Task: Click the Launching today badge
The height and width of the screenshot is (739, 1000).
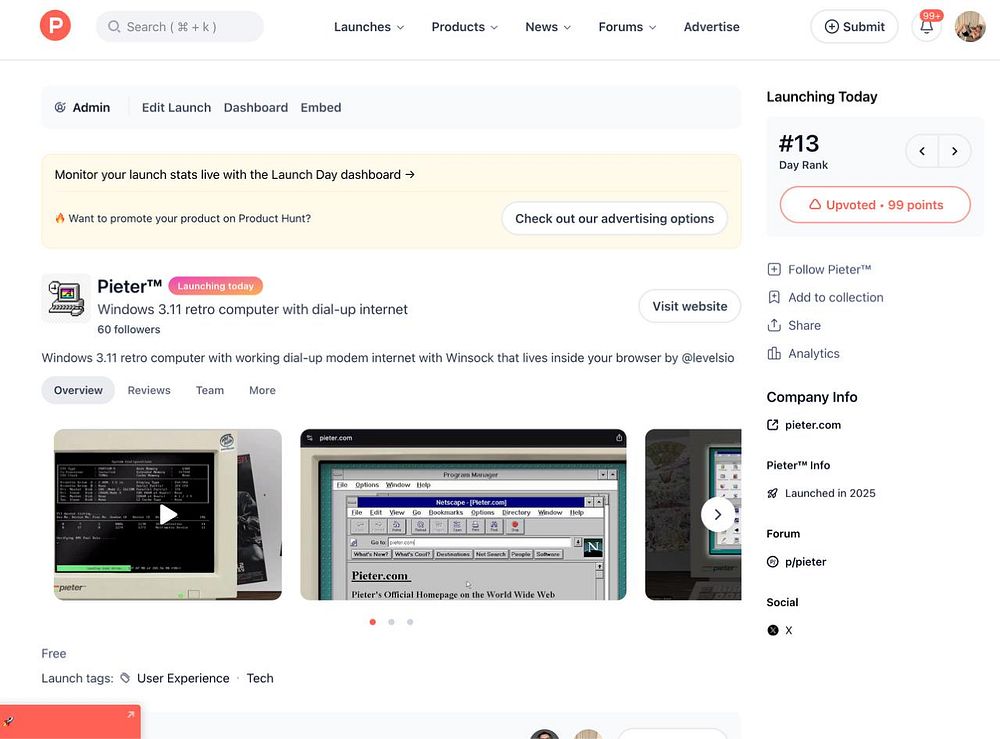Action: (x=216, y=286)
